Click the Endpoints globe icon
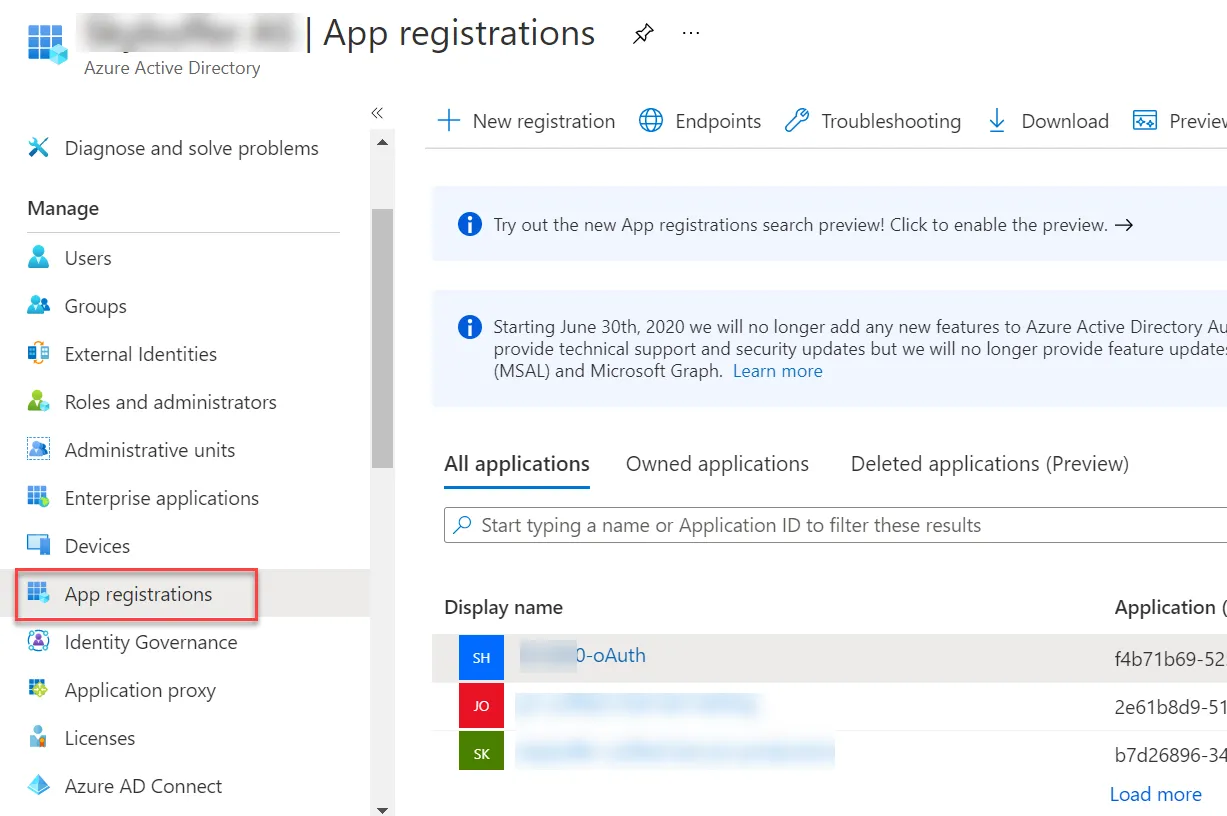 coord(651,121)
